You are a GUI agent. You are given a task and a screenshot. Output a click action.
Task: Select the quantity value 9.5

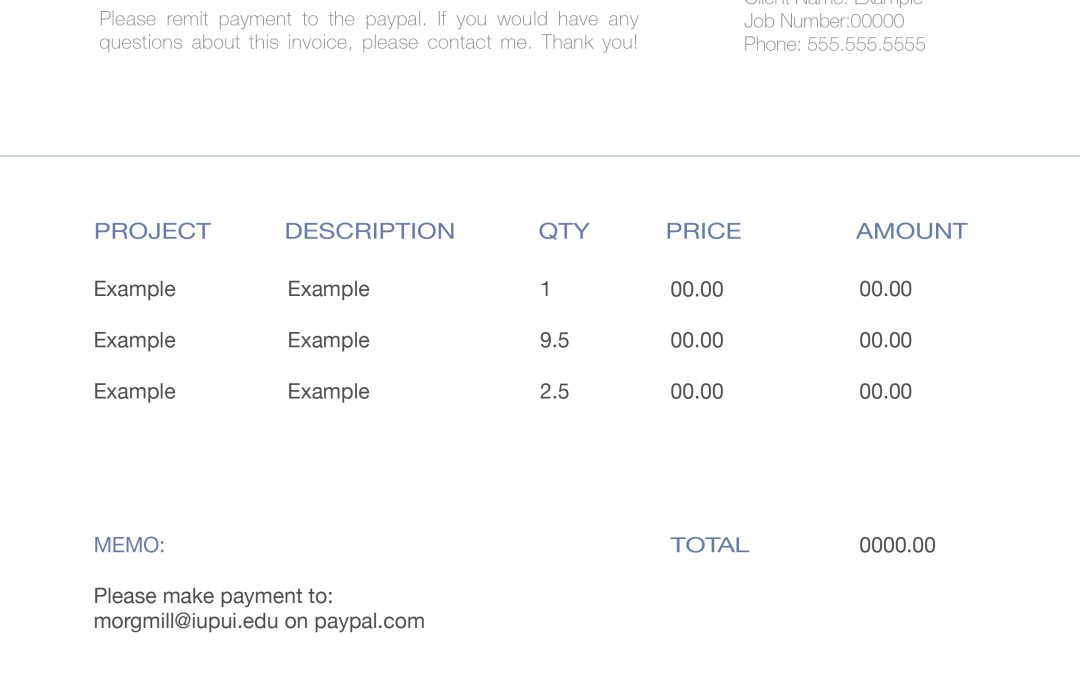[x=554, y=340]
